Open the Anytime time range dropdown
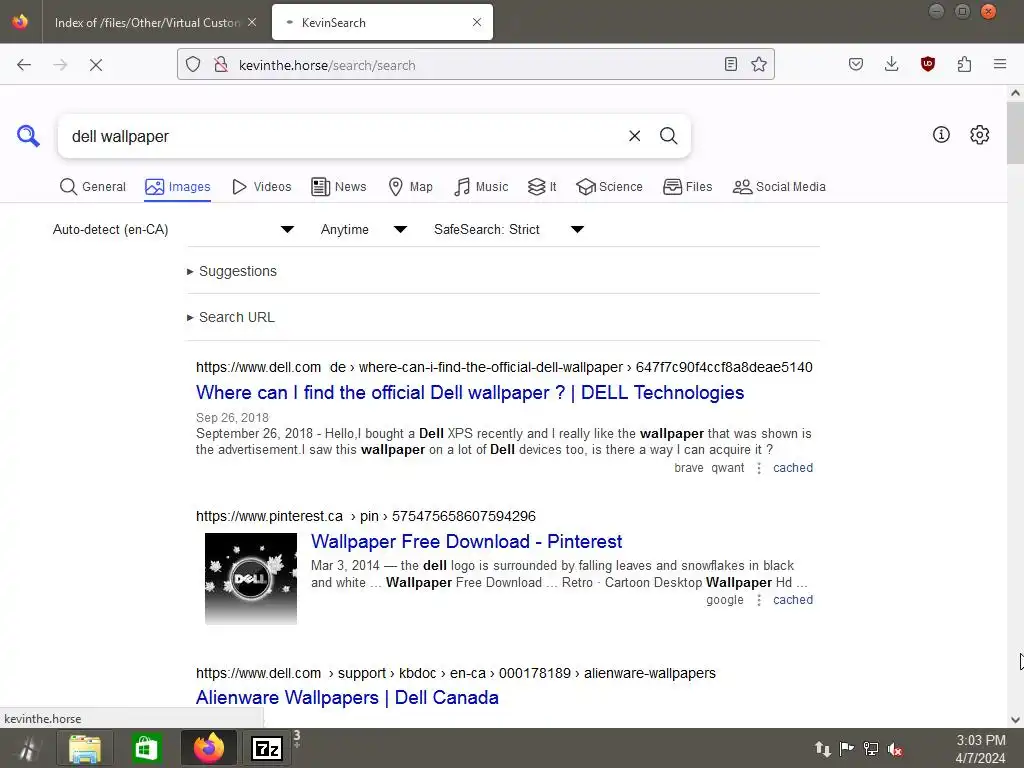This screenshot has height=768, width=1024. 364,229
